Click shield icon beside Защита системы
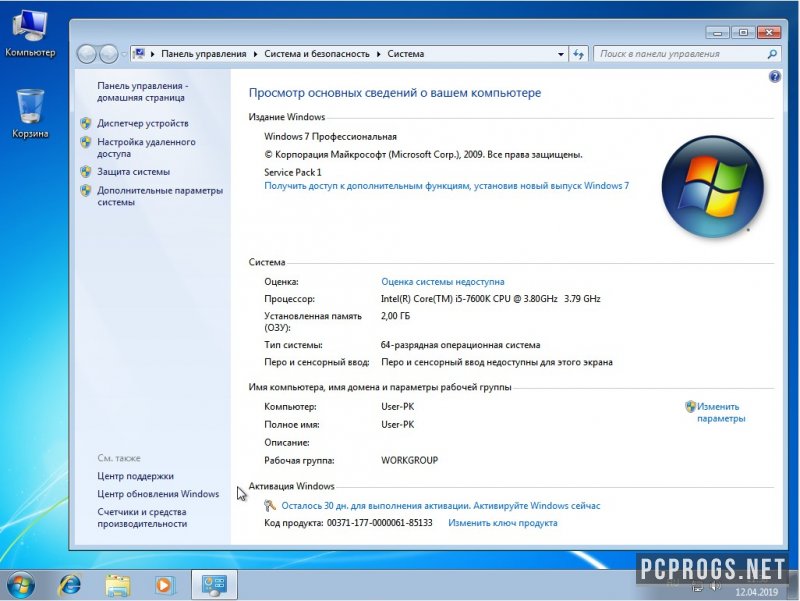This screenshot has height=601, width=800. click(x=86, y=172)
